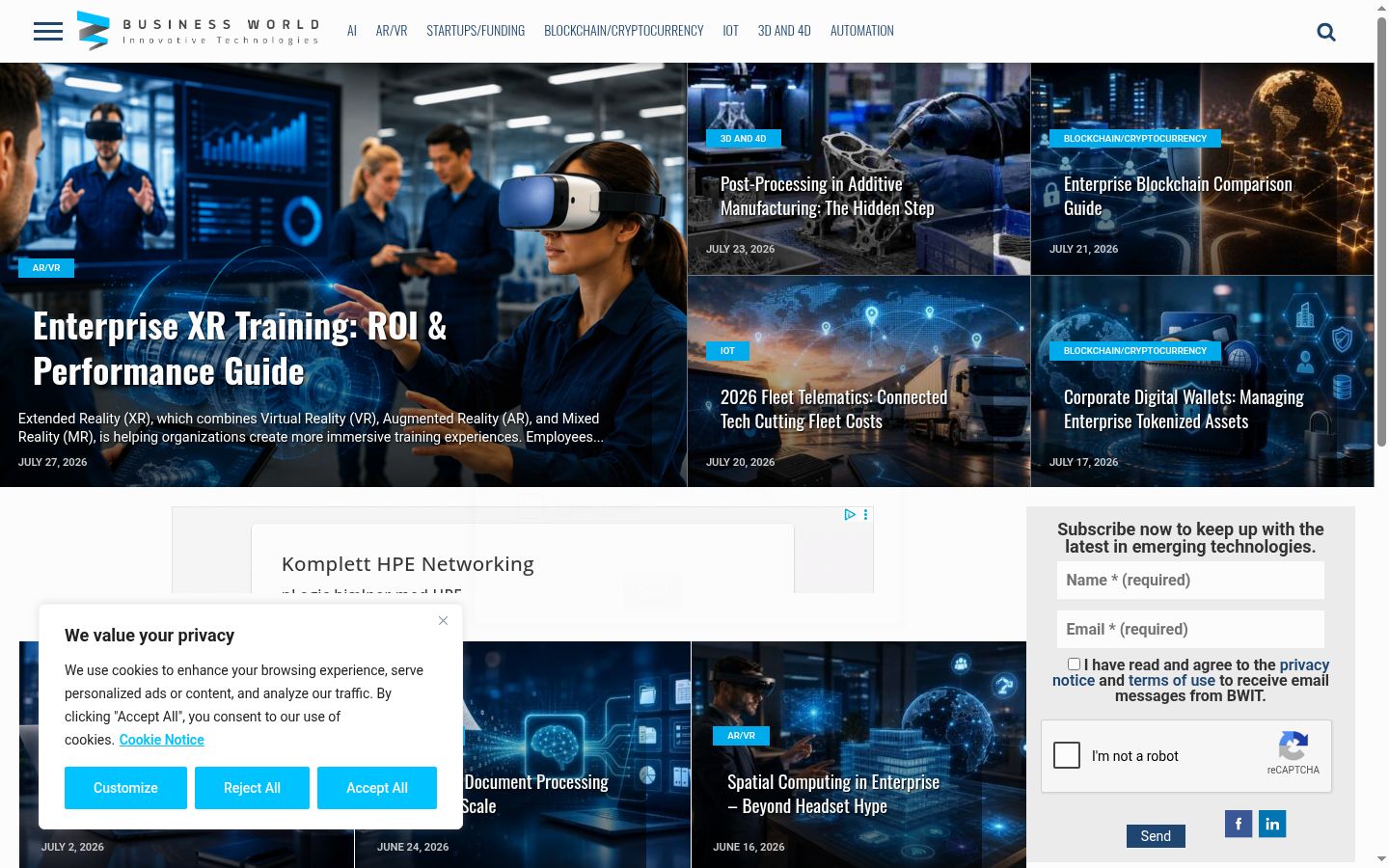The image size is (1389, 868).
Task: Open Startups/Funding in the navigation
Action: 476,31
